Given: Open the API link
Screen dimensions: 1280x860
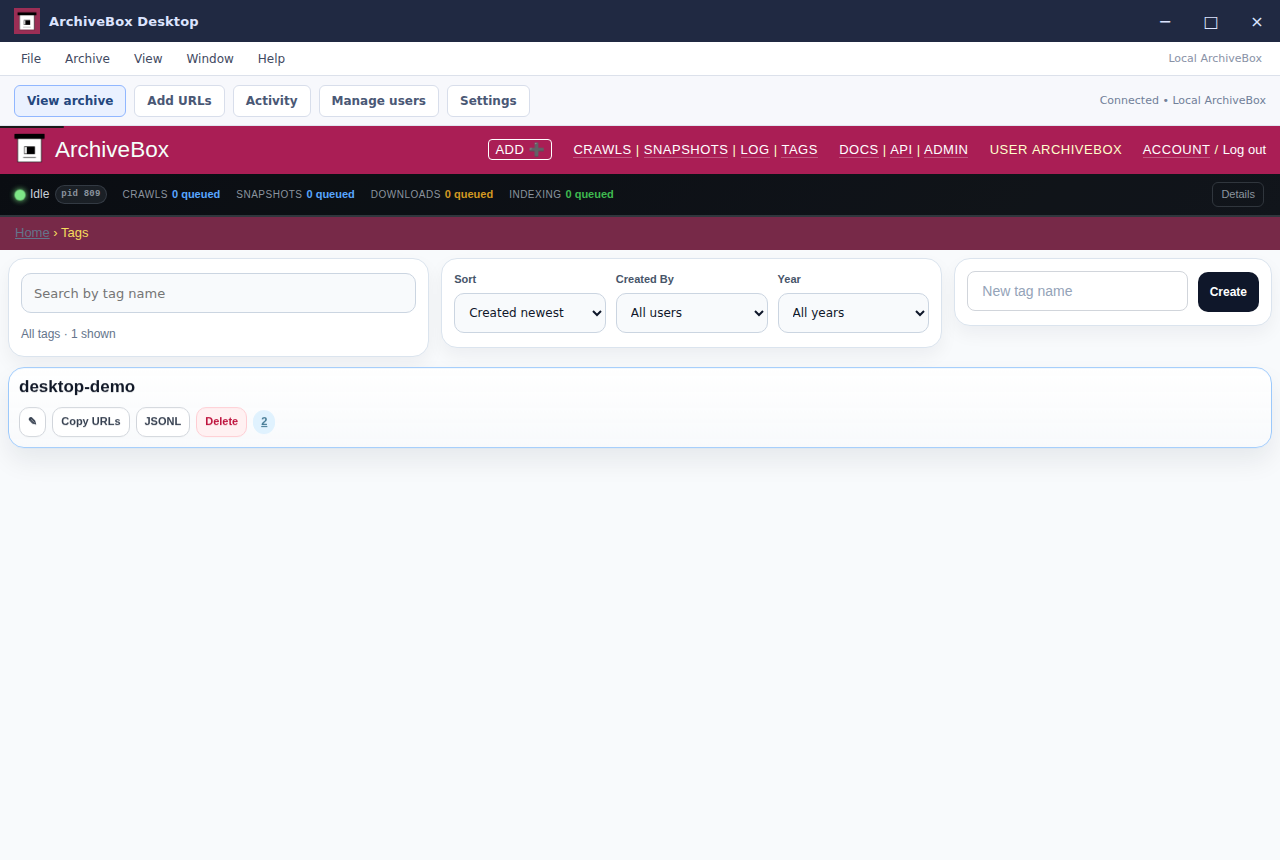Looking at the screenshot, I should tap(901, 150).
